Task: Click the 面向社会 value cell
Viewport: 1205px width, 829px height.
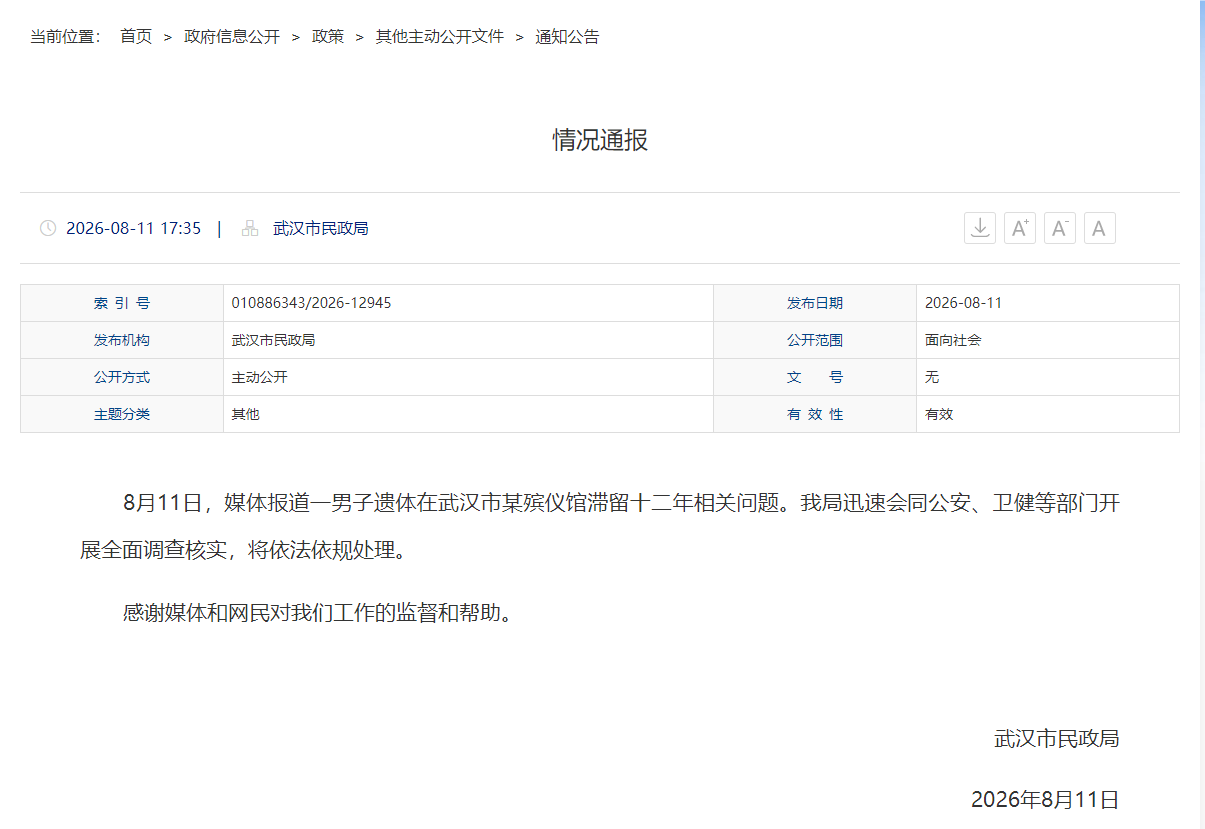Action: coord(1048,340)
